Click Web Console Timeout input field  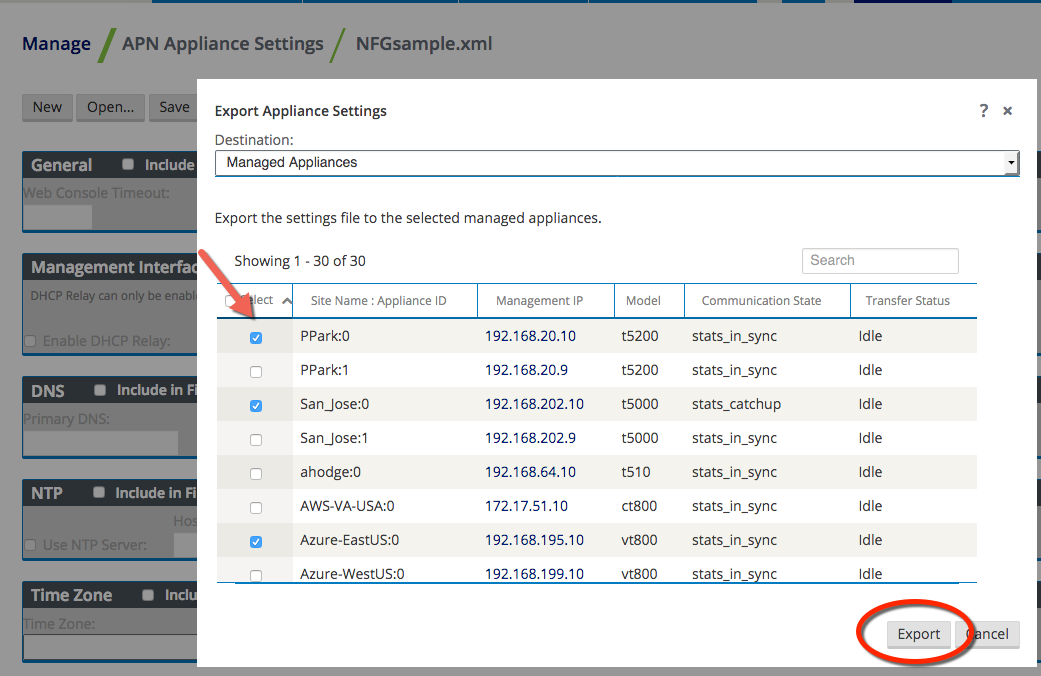[x=58, y=216]
